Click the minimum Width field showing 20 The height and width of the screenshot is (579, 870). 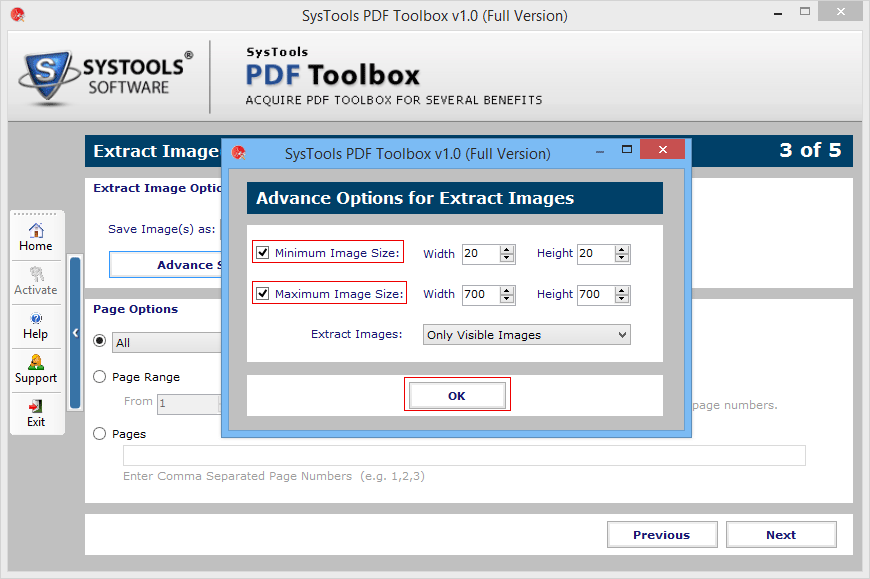click(x=480, y=253)
